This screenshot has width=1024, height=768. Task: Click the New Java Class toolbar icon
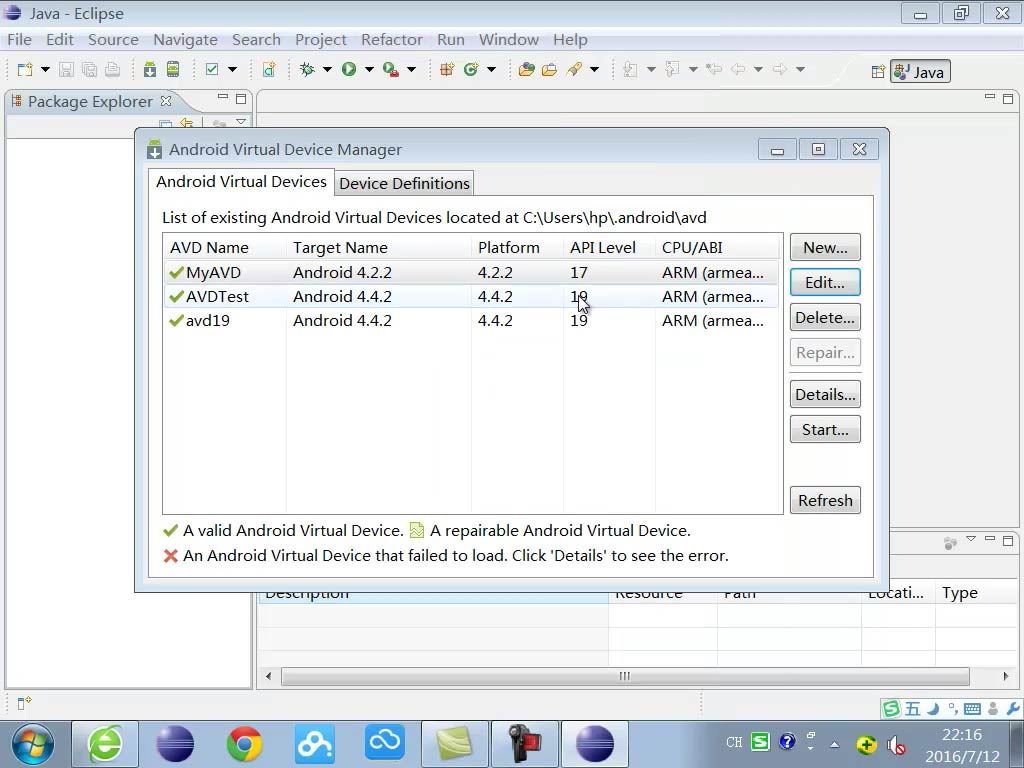pos(471,69)
